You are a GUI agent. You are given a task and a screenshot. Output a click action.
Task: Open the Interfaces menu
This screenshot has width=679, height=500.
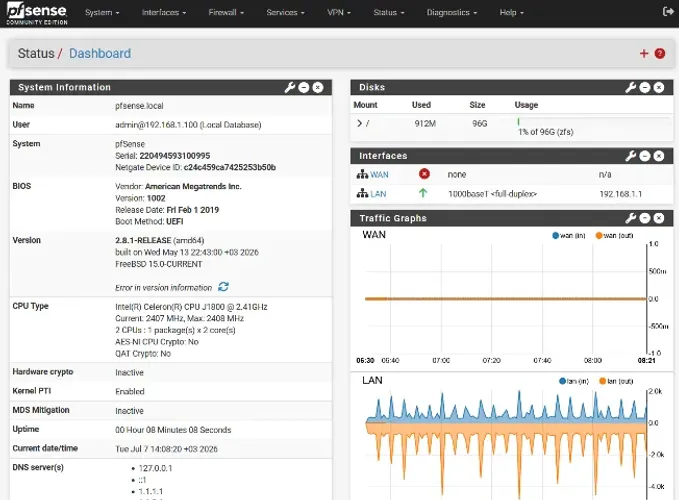(164, 13)
